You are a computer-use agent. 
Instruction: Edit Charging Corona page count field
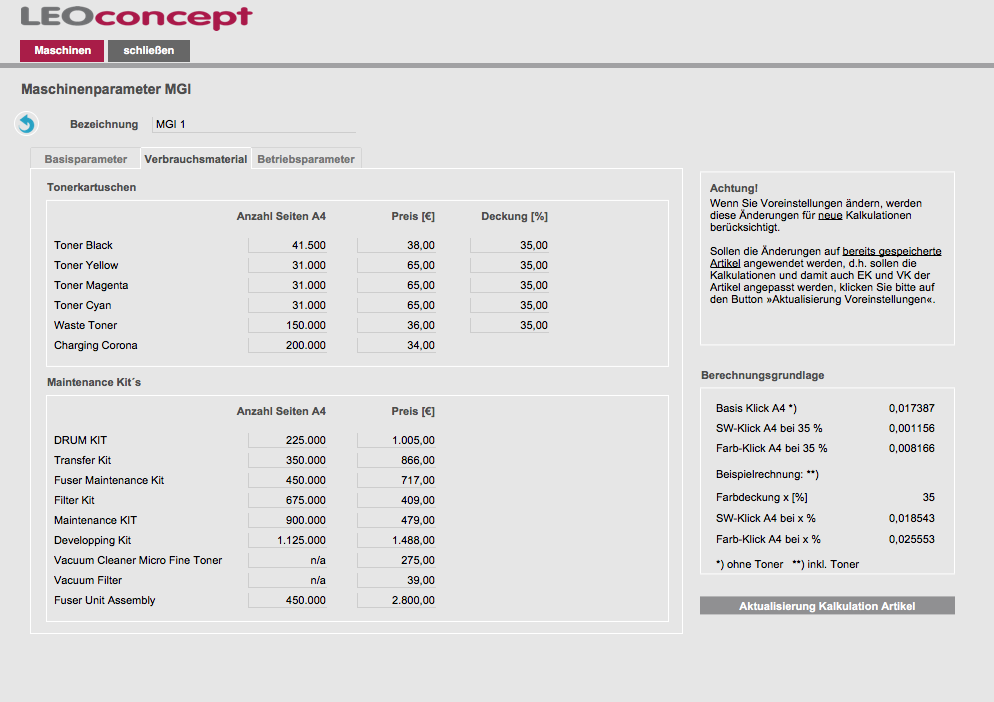pyautogui.click(x=287, y=345)
